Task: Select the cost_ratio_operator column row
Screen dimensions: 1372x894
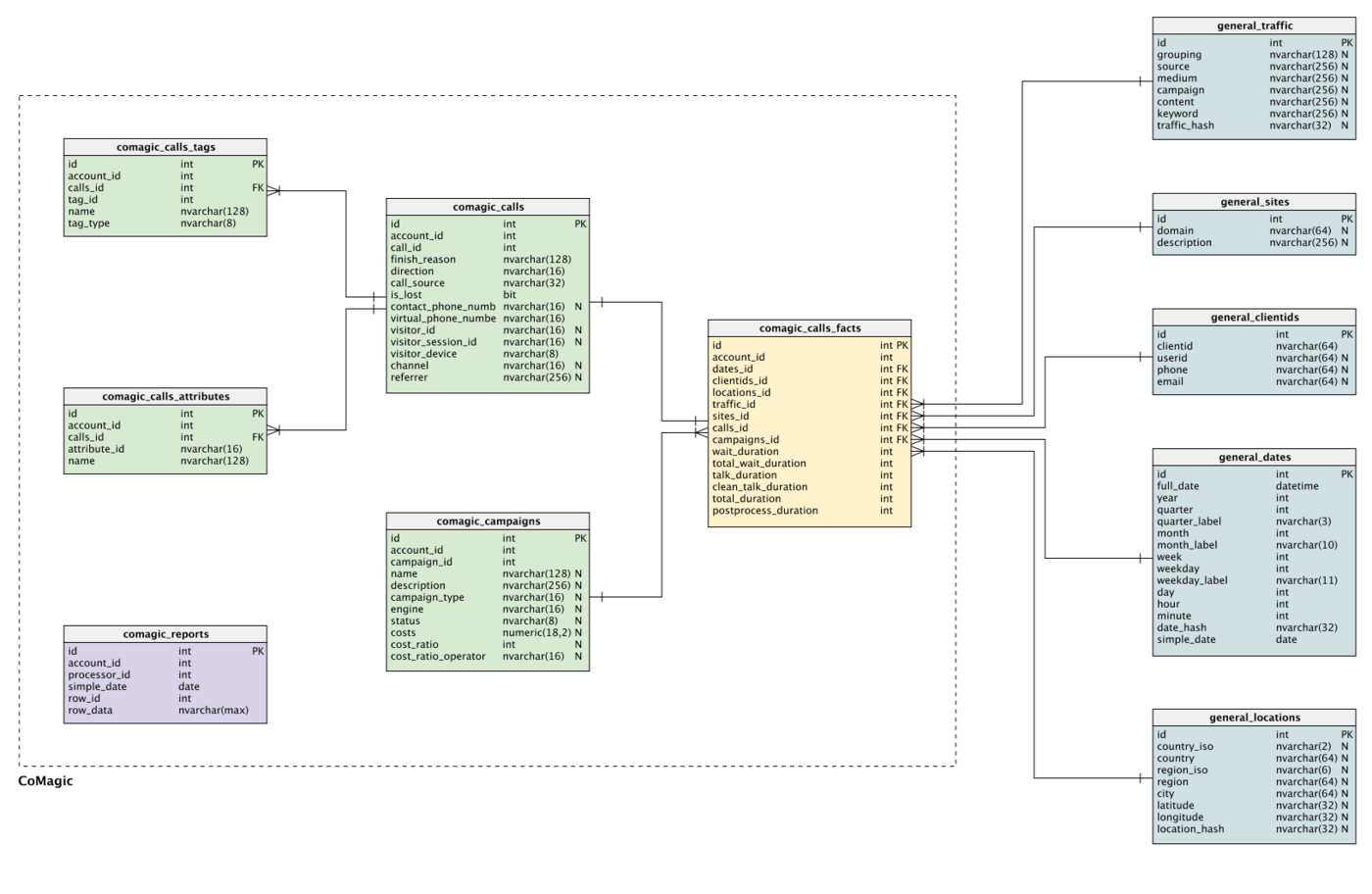Action: (x=488, y=657)
